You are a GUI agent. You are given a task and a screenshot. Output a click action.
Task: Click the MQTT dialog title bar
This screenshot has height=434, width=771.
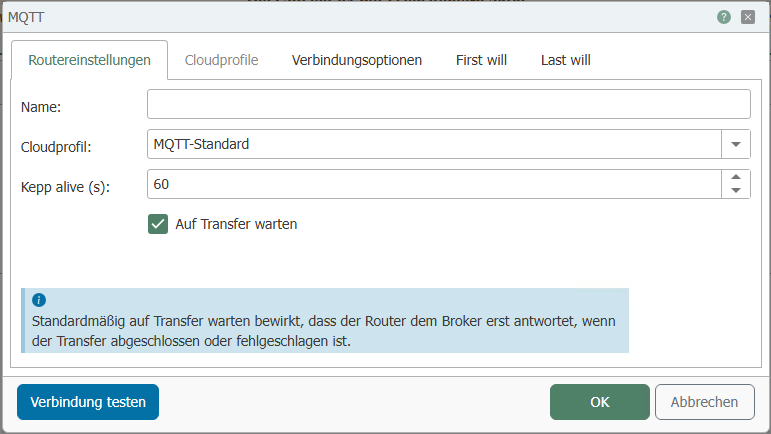350,17
